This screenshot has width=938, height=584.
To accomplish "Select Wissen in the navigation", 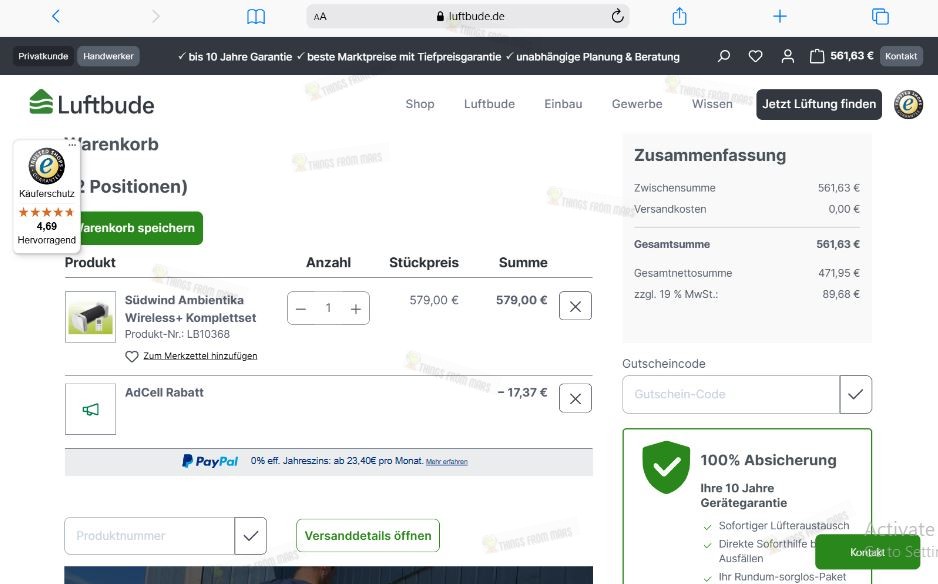I will pos(712,104).
